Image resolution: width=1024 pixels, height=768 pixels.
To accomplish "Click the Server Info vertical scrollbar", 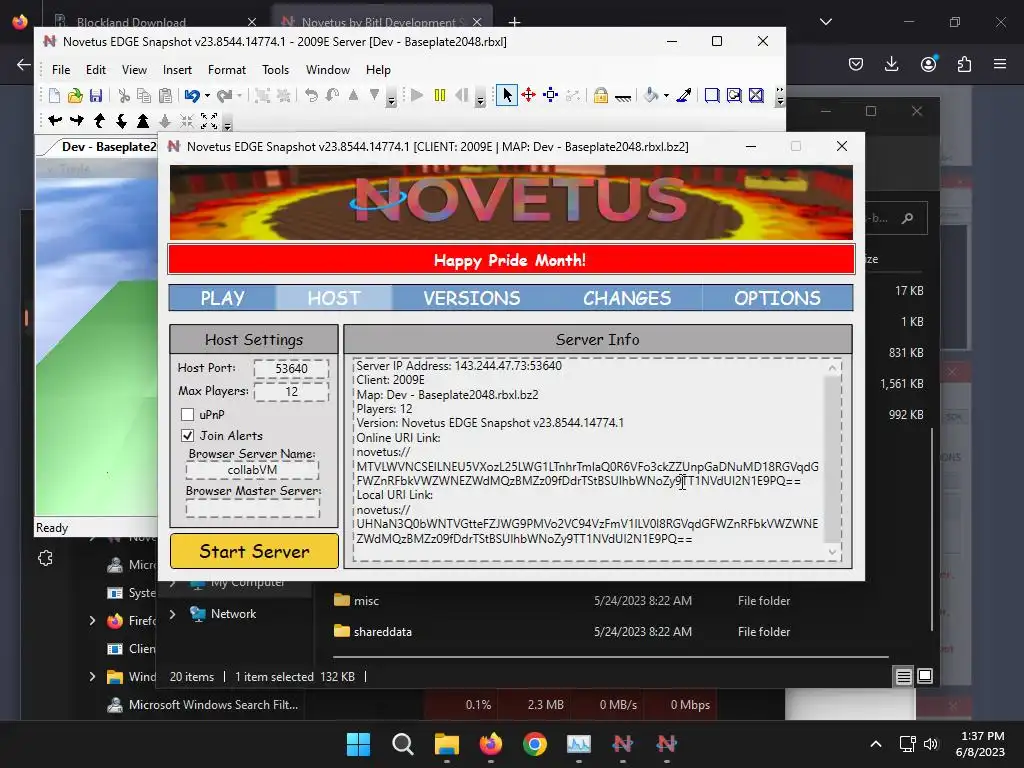I will coord(832,459).
